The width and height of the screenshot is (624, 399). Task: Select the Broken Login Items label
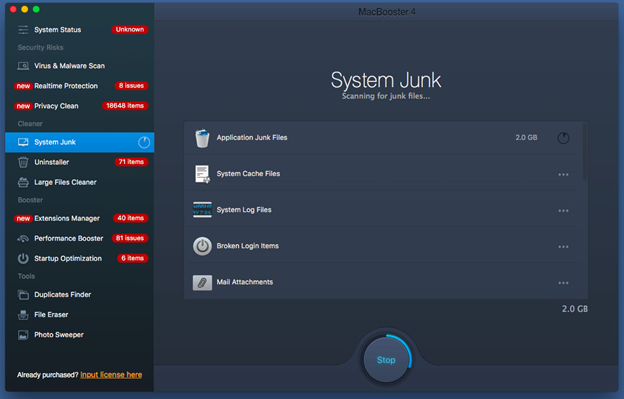(x=248, y=246)
